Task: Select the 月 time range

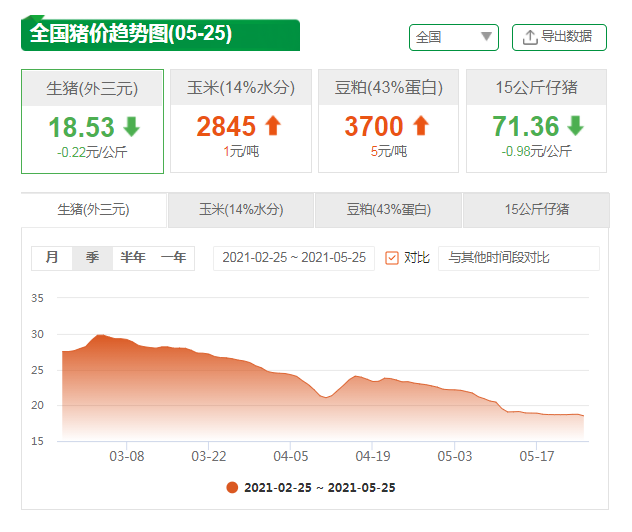Action: tap(52, 258)
